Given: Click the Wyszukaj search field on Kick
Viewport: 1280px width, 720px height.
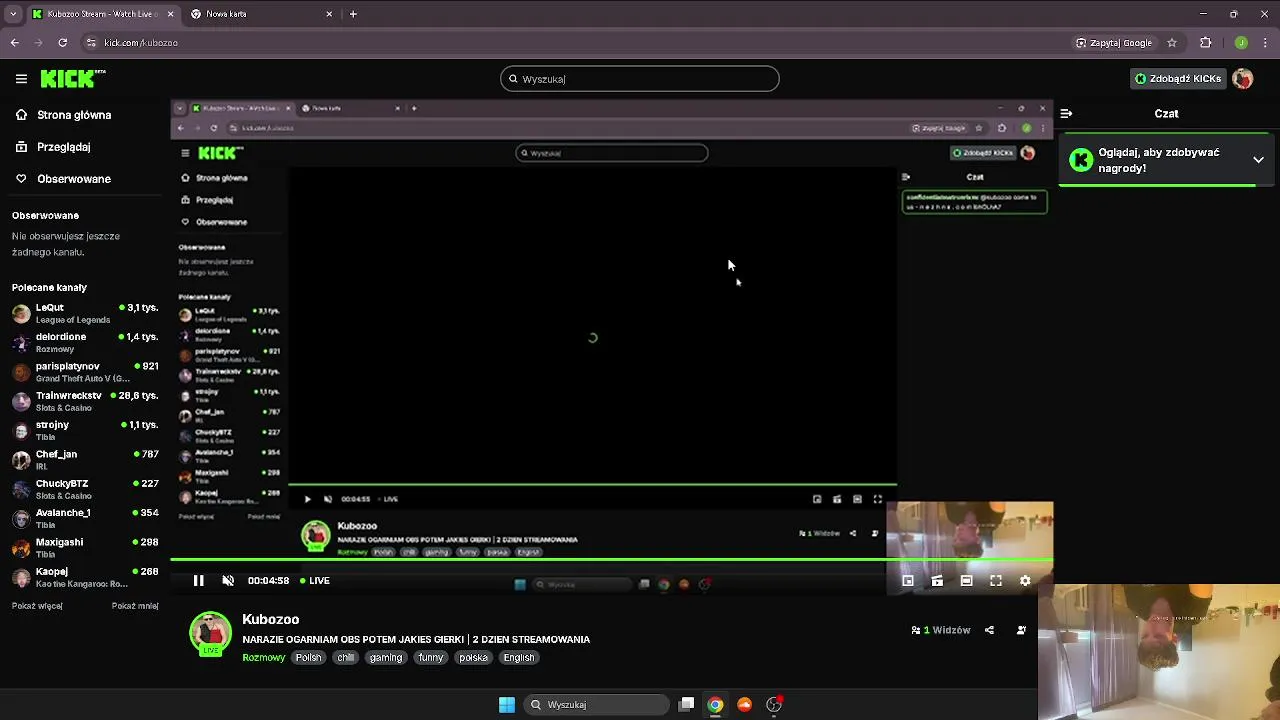Looking at the screenshot, I should pyautogui.click(x=640, y=79).
